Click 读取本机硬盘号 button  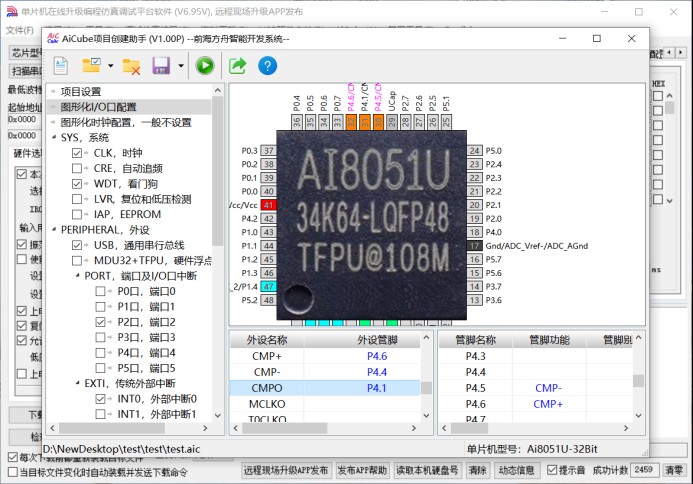(427, 470)
